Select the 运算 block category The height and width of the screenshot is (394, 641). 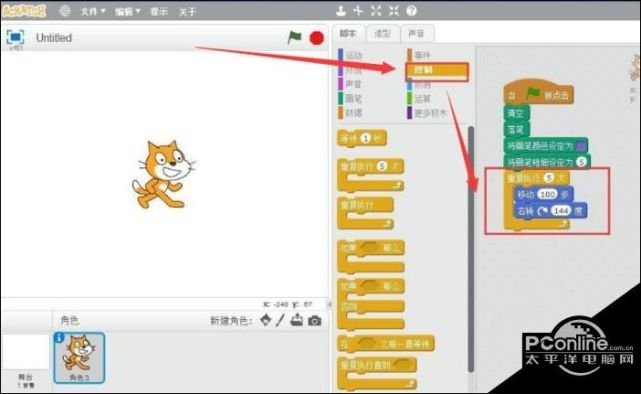[419, 99]
